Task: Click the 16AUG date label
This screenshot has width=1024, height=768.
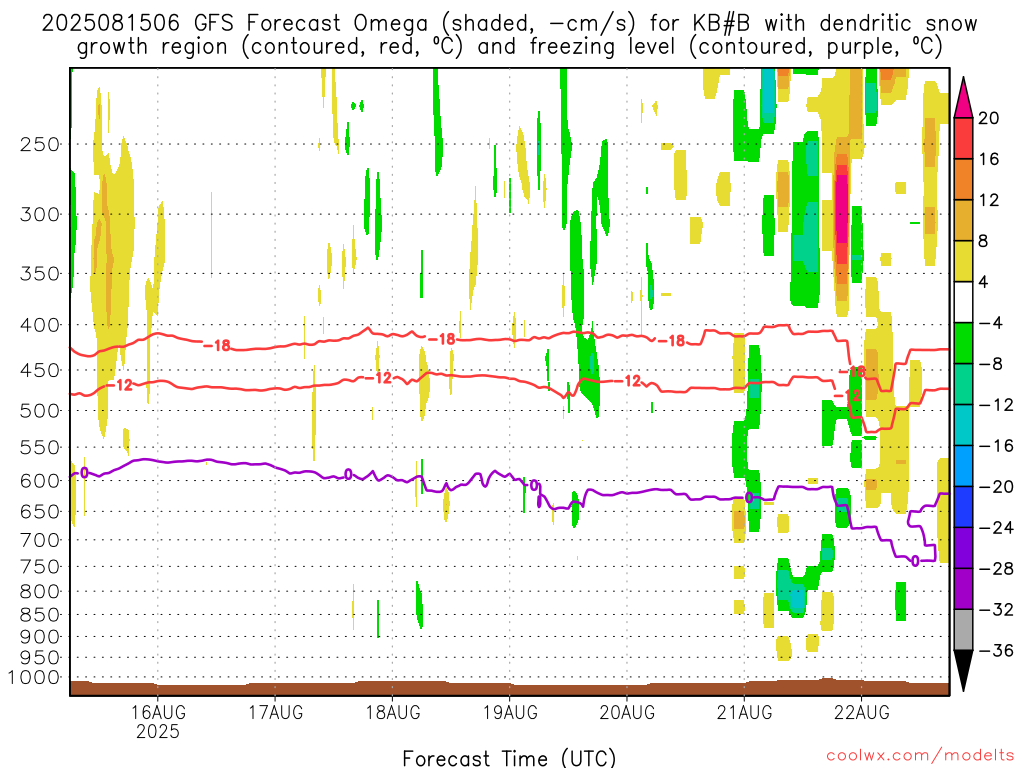Action: point(158,712)
